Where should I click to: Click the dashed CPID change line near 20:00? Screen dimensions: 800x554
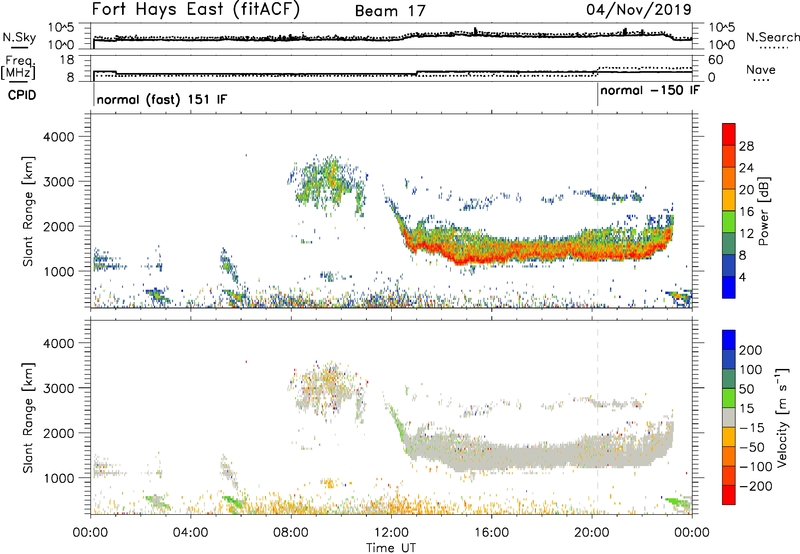click(x=597, y=210)
